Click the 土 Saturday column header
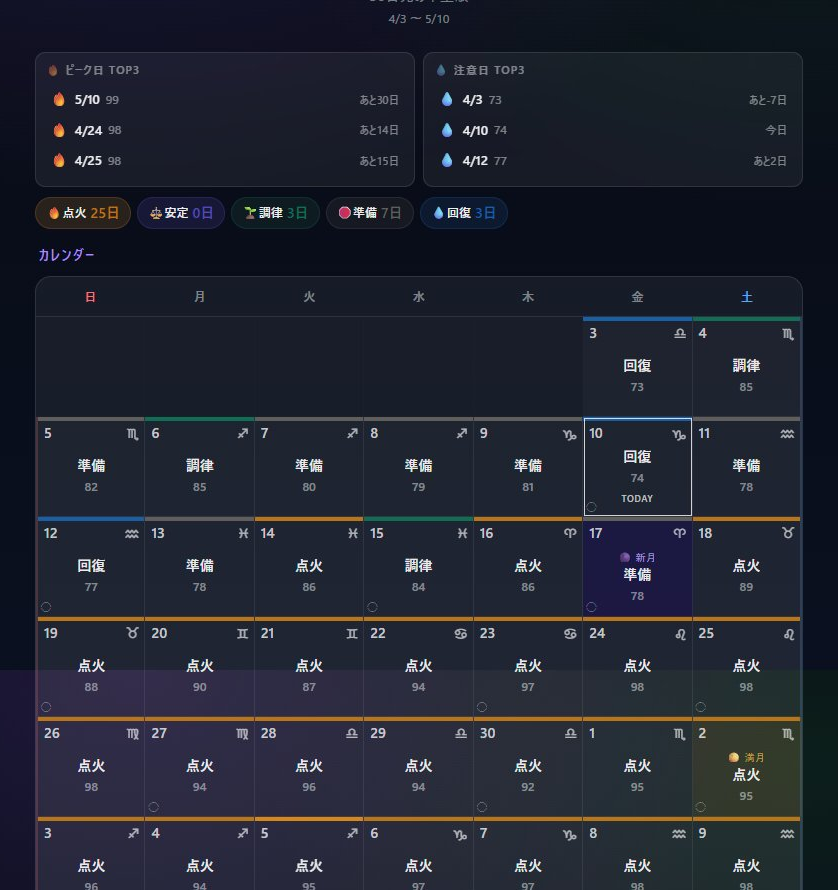This screenshot has width=838, height=890. click(746, 297)
